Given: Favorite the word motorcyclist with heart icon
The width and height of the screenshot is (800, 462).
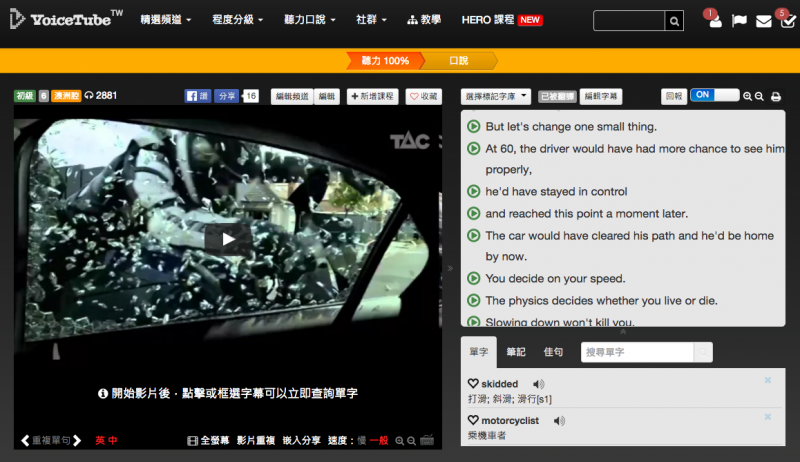Looking at the screenshot, I should [x=473, y=421].
